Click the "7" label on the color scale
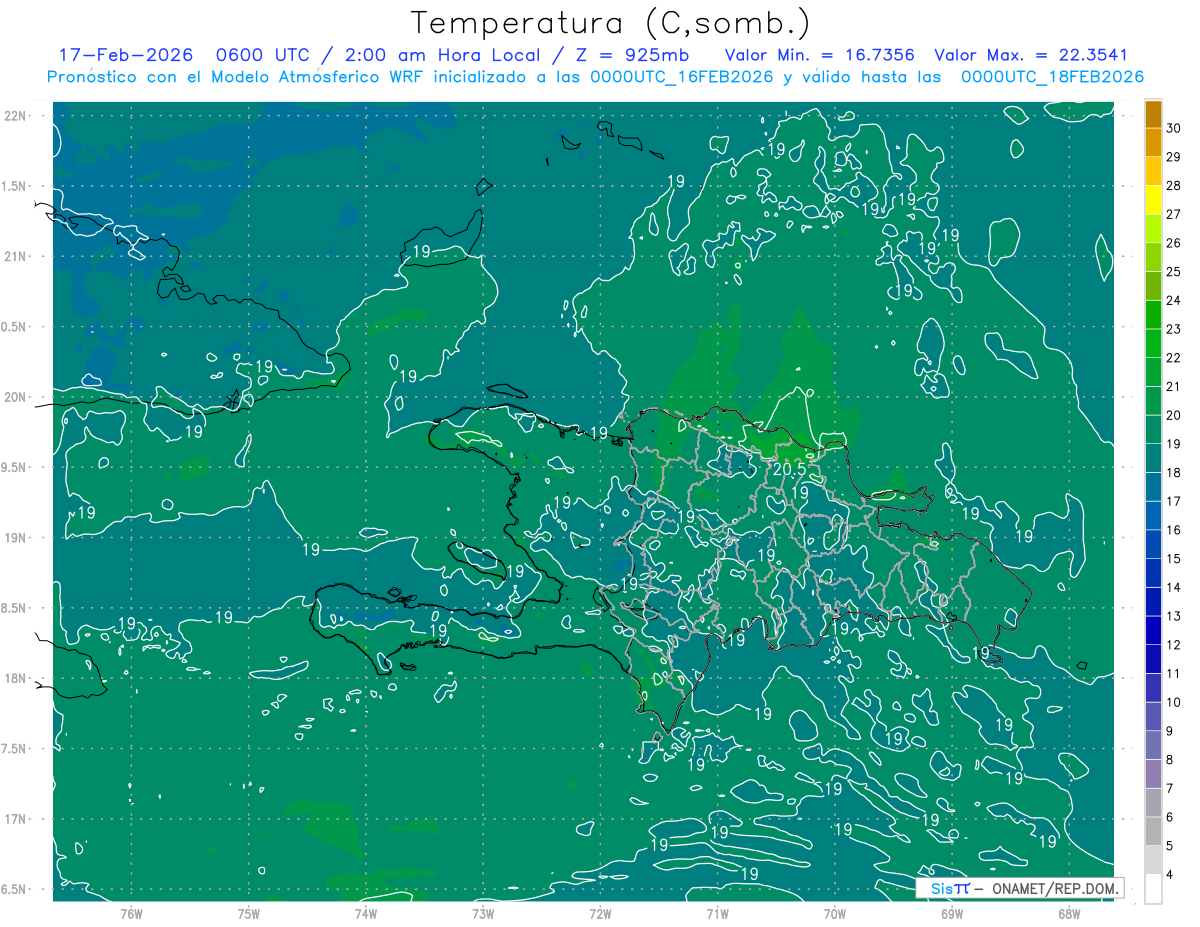The image size is (1200, 927). click(1170, 788)
